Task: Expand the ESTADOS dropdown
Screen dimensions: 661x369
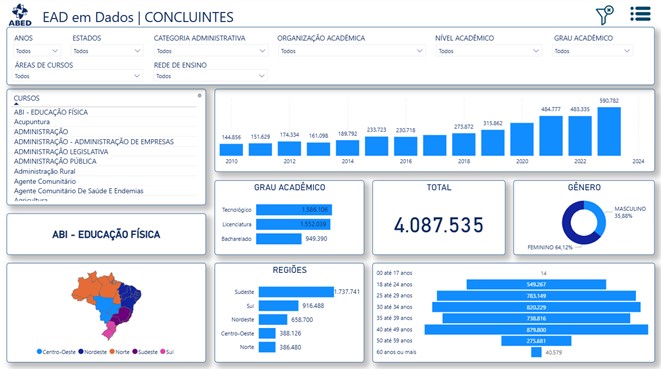Action: [107, 51]
